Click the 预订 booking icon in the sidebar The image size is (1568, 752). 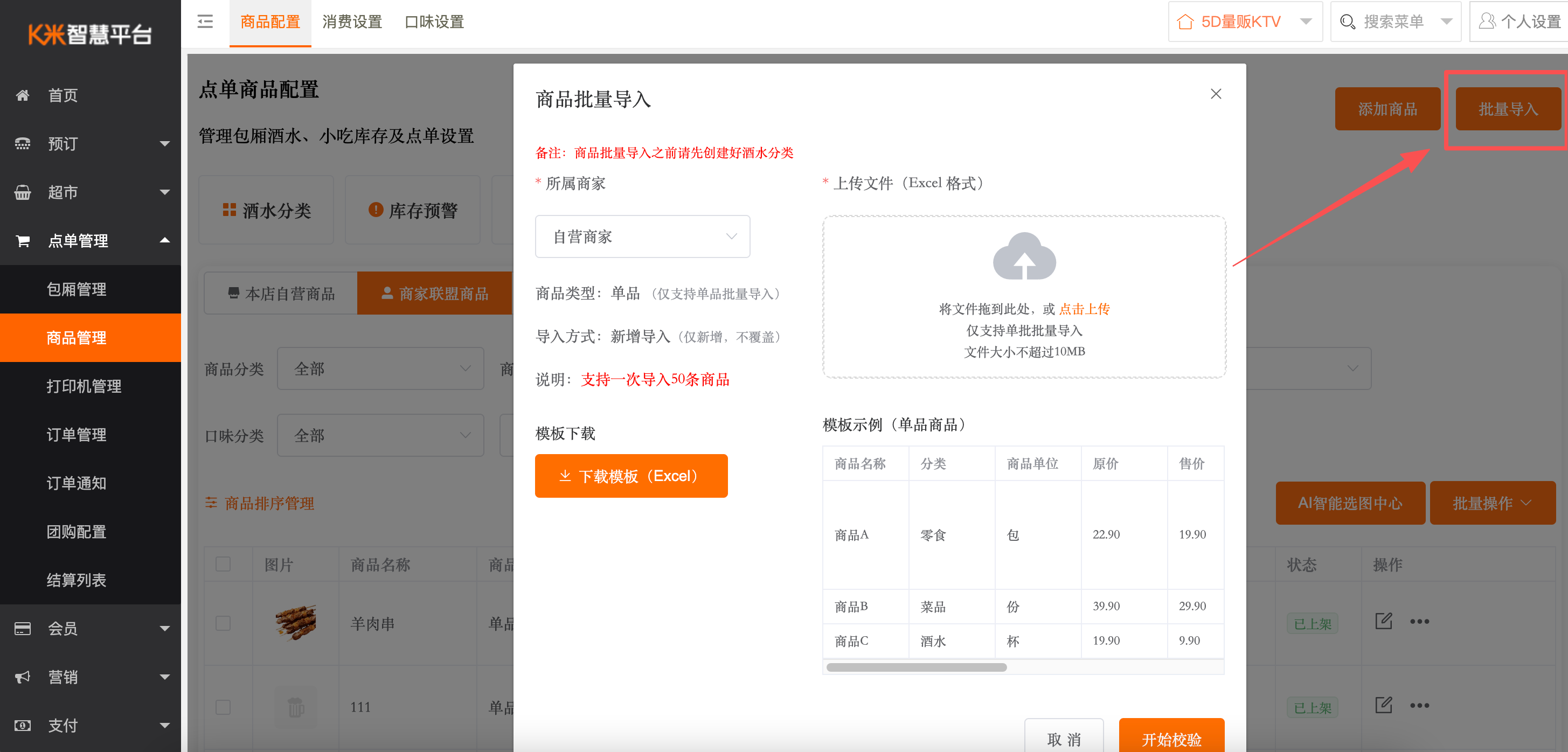(23, 144)
